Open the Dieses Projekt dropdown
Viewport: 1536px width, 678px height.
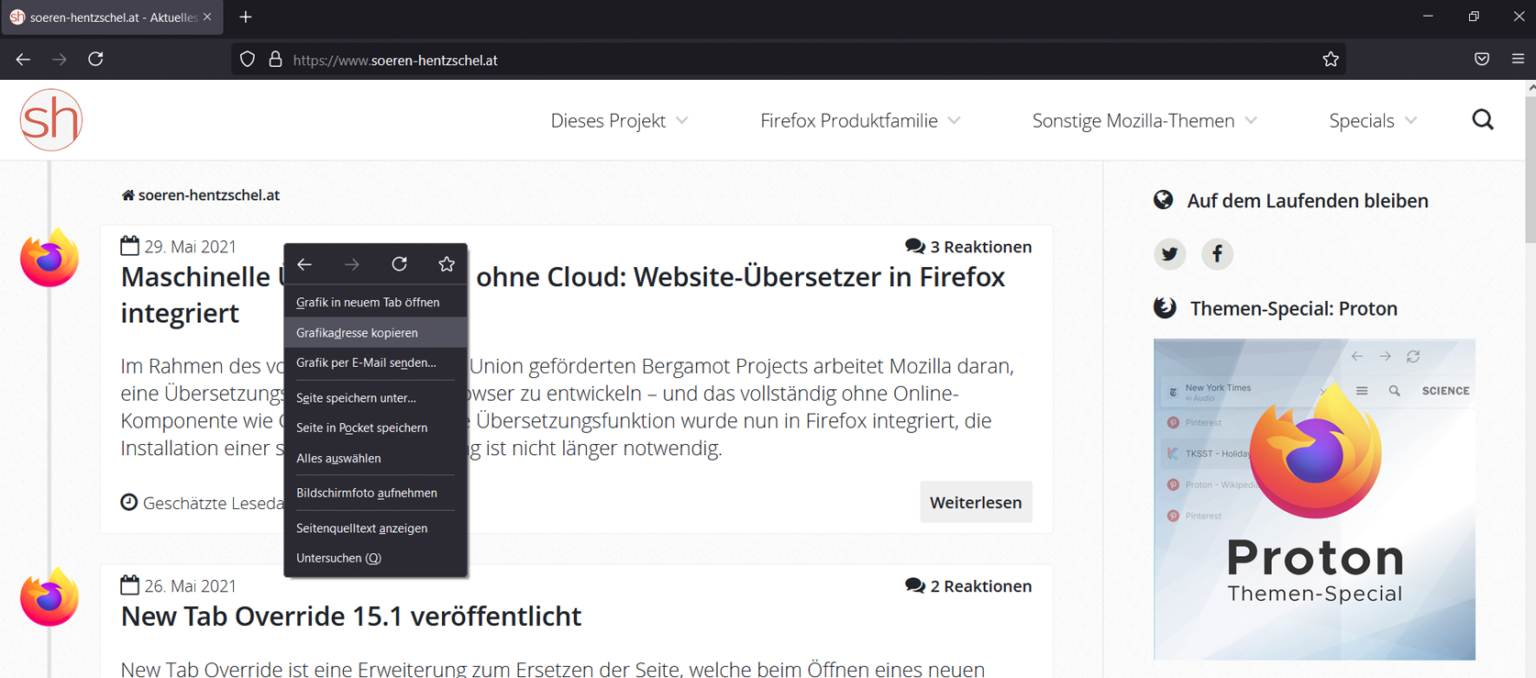coord(618,120)
